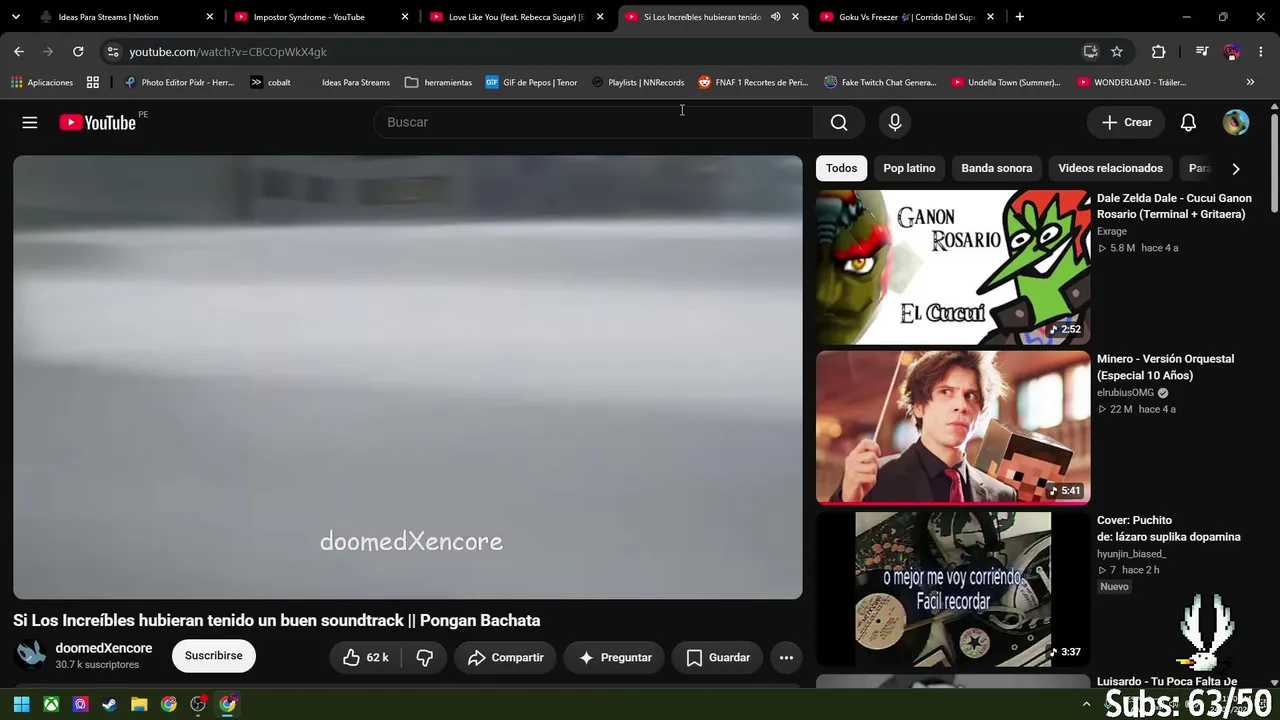The height and width of the screenshot is (720, 1280).
Task: Dislike the video with thumbs-down button
Action: [x=425, y=657]
